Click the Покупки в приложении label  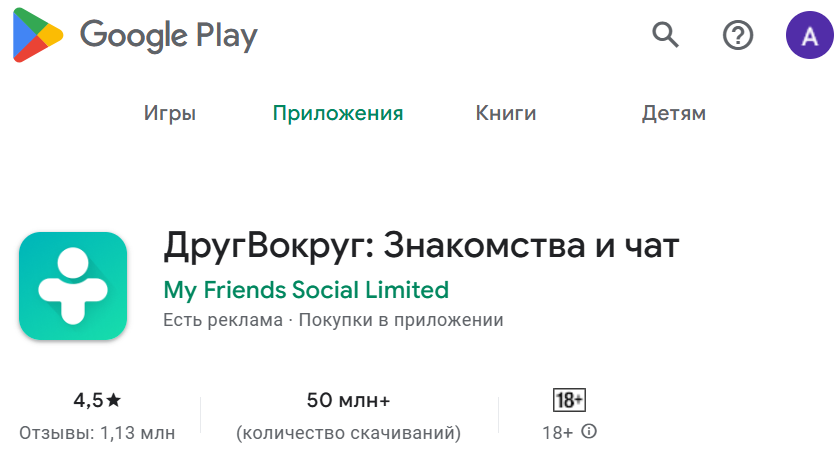401,320
